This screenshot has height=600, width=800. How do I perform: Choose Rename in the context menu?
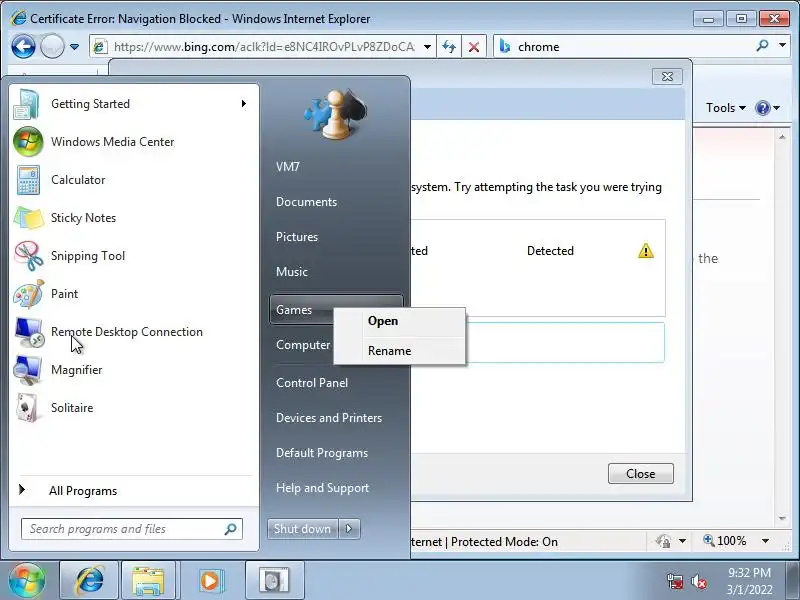(399, 351)
